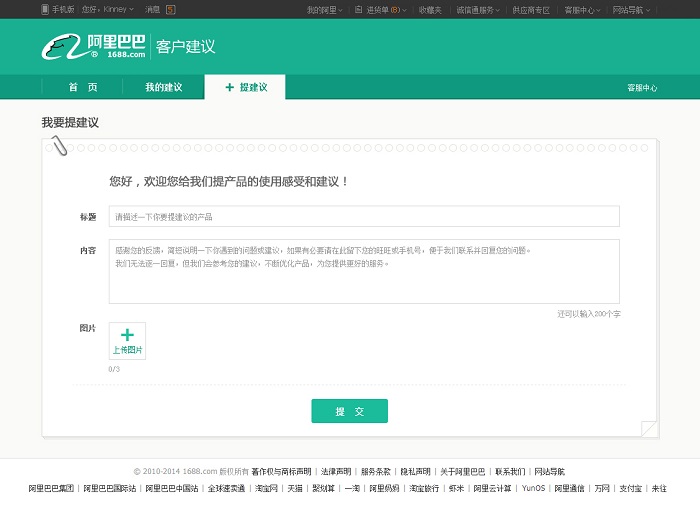Expand the 我的阿里 dropdown menu
700x507 pixels.
(323, 9)
